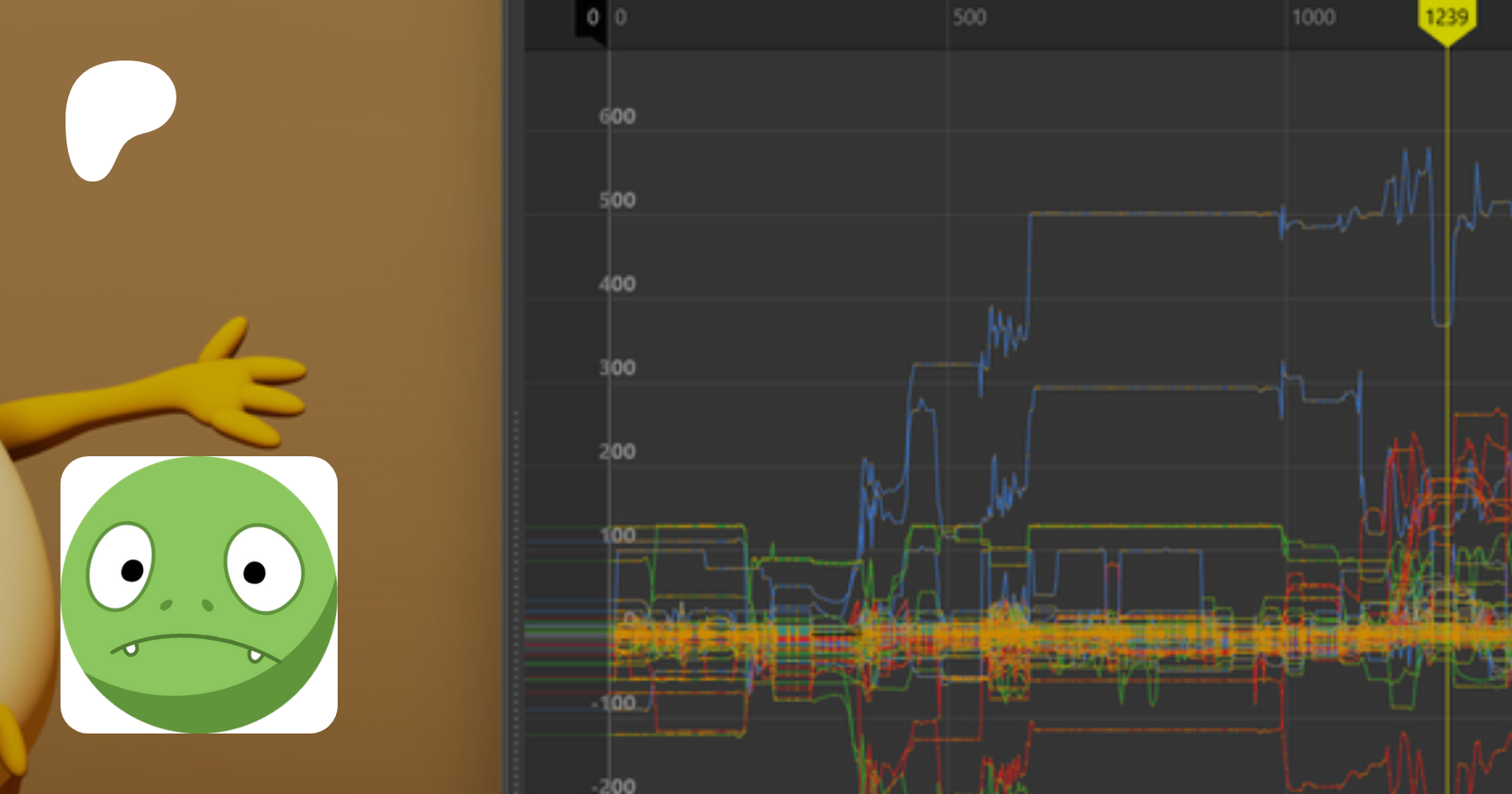
Task: Select the blue curve plateau near 500
Action: click(x=1151, y=214)
